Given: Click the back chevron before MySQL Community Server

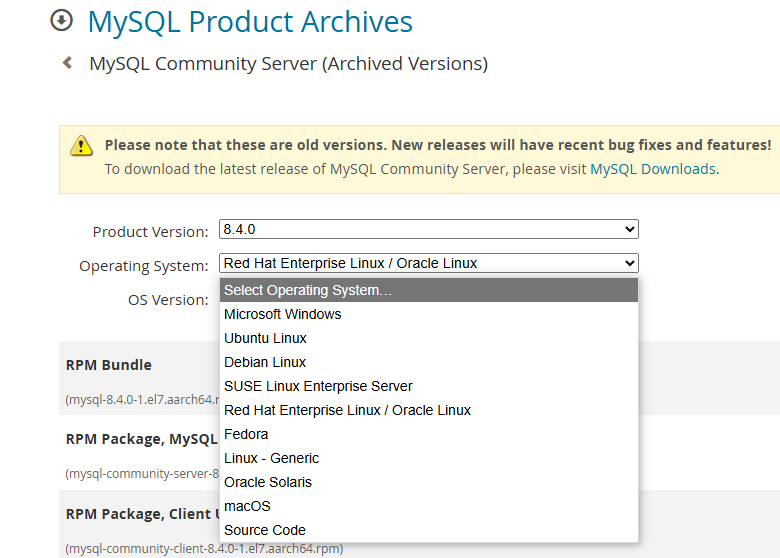Looking at the screenshot, I should click(x=67, y=63).
